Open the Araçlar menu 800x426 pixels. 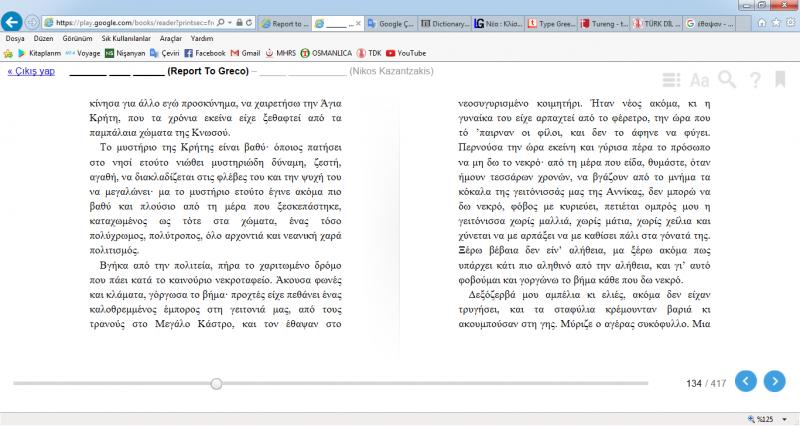click(x=170, y=38)
